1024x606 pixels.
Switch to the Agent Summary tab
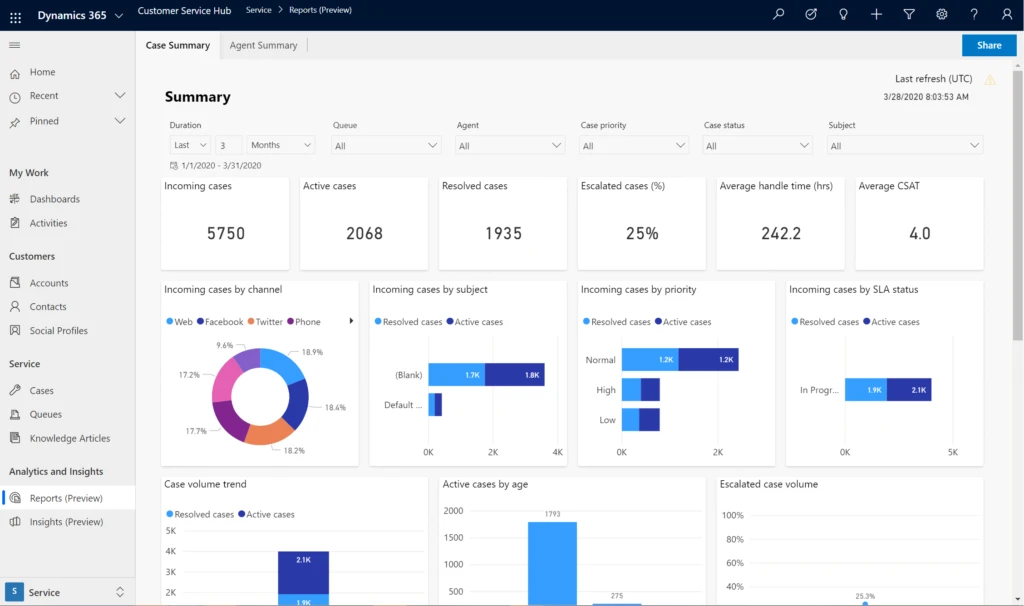(265, 45)
